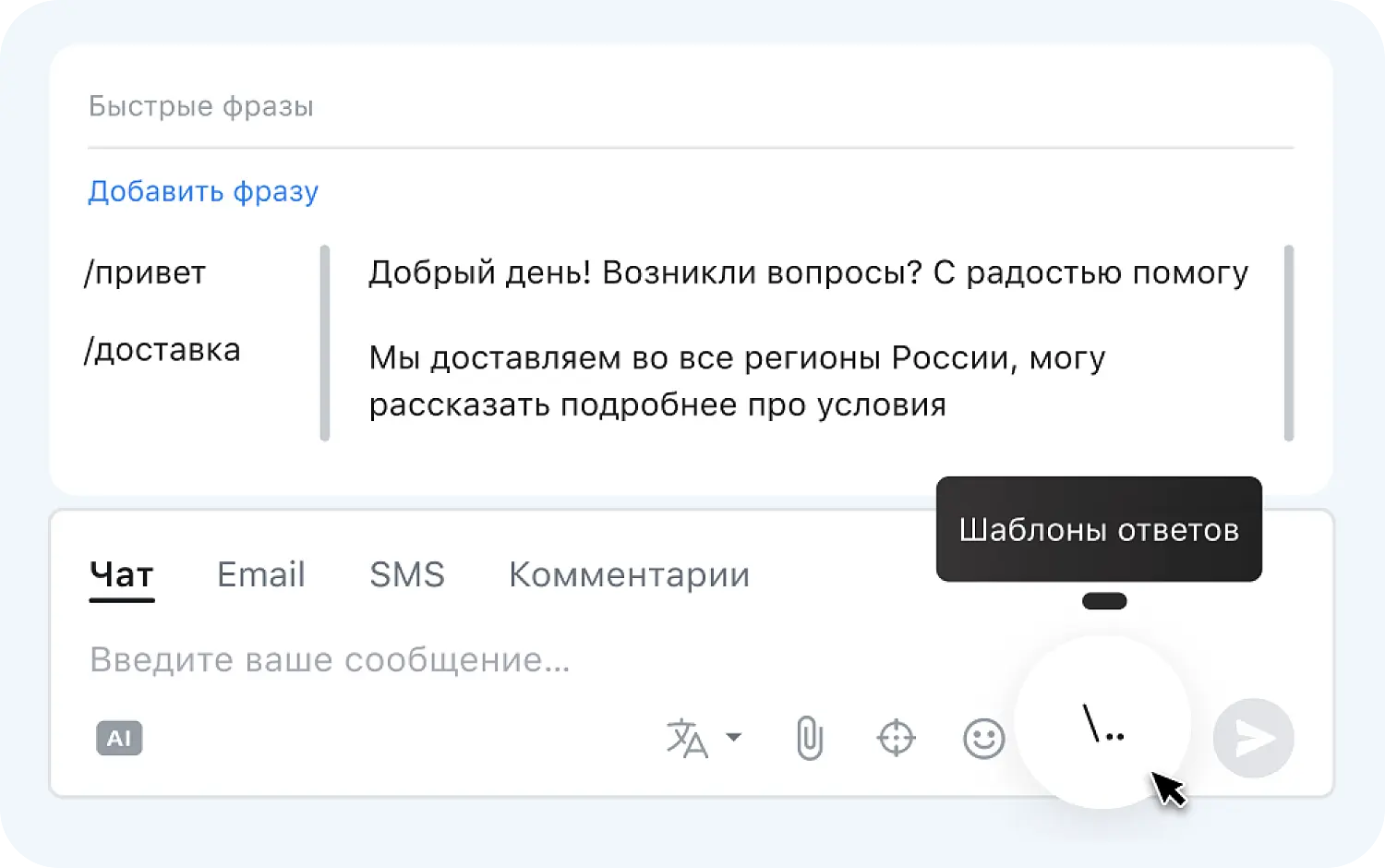
Task: Open the language selection dropdown arrow
Action: click(x=734, y=736)
